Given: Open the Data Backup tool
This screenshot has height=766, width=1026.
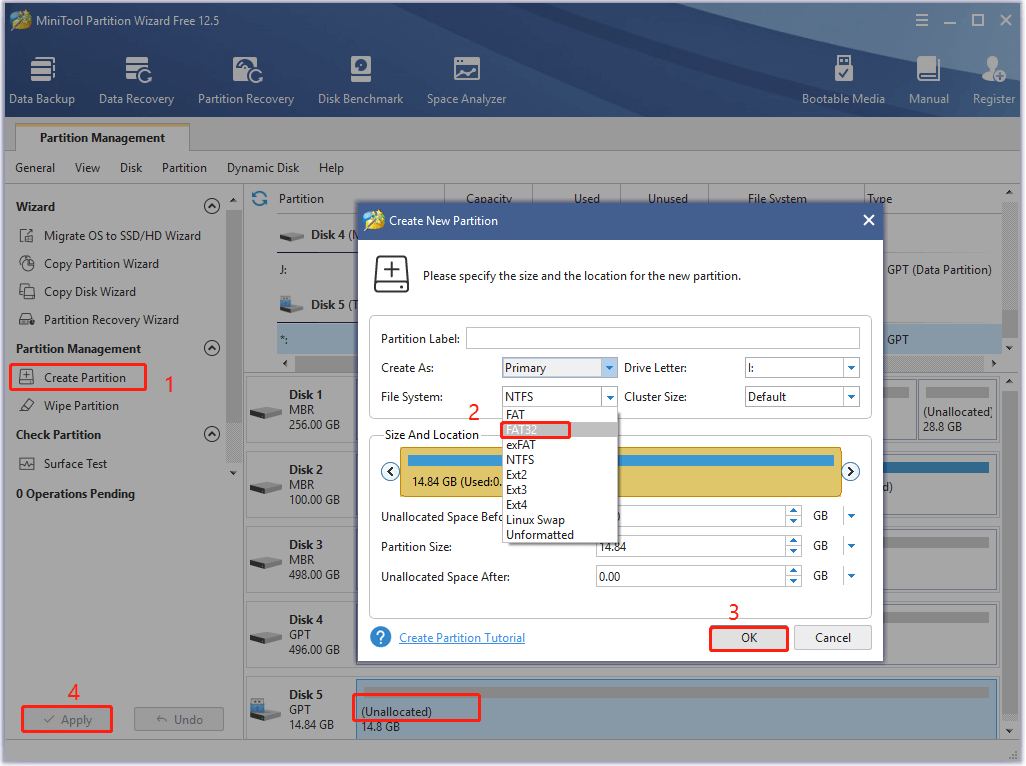Looking at the screenshot, I should (42, 80).
